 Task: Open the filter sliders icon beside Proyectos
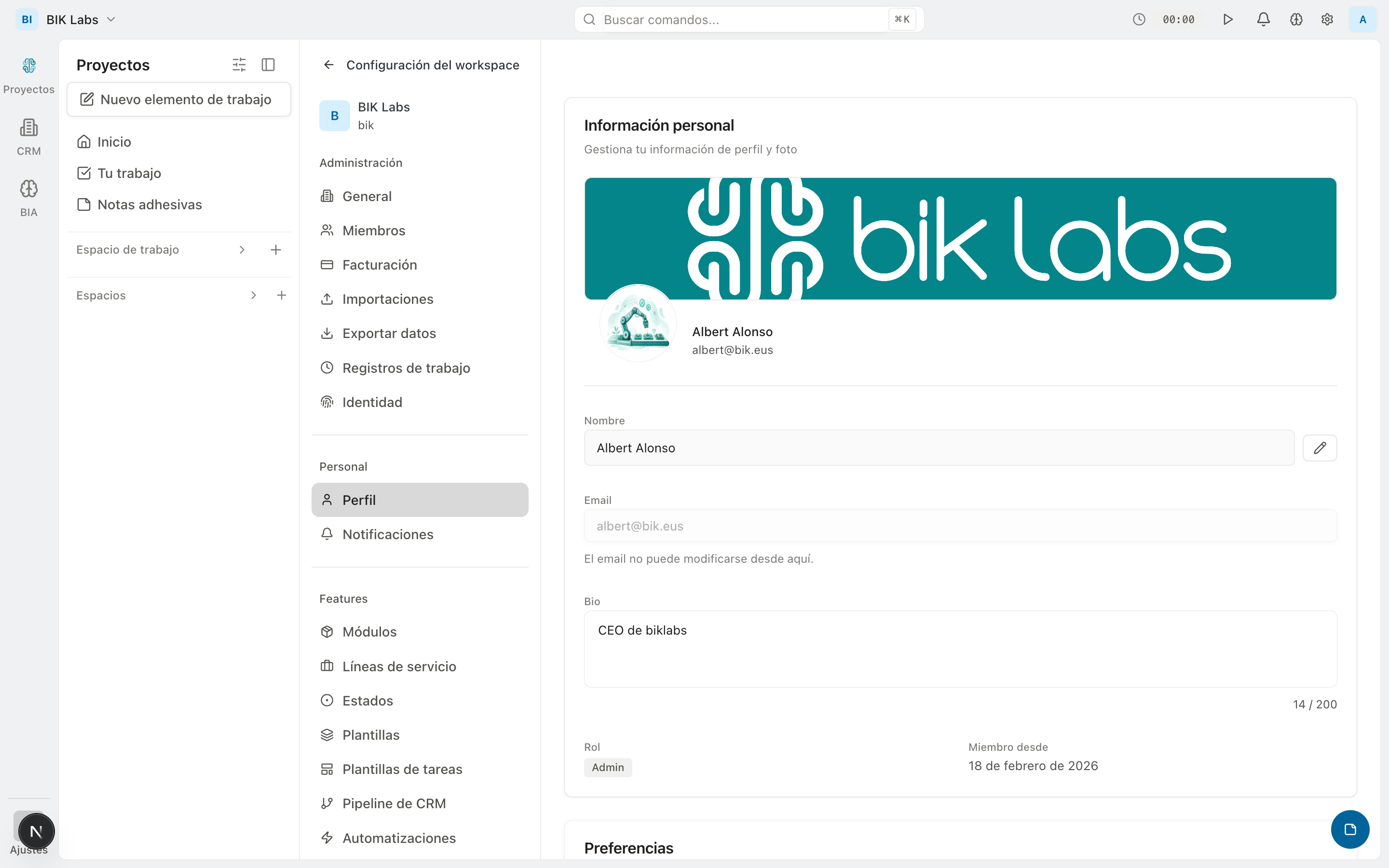click(x=239, y=64)
